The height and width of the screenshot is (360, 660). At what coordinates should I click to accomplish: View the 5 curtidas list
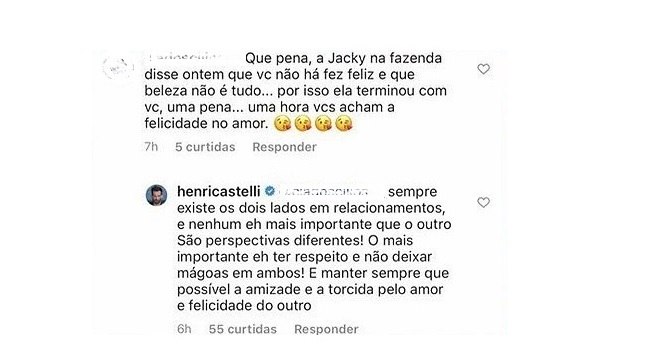click(x=205, y=147)
